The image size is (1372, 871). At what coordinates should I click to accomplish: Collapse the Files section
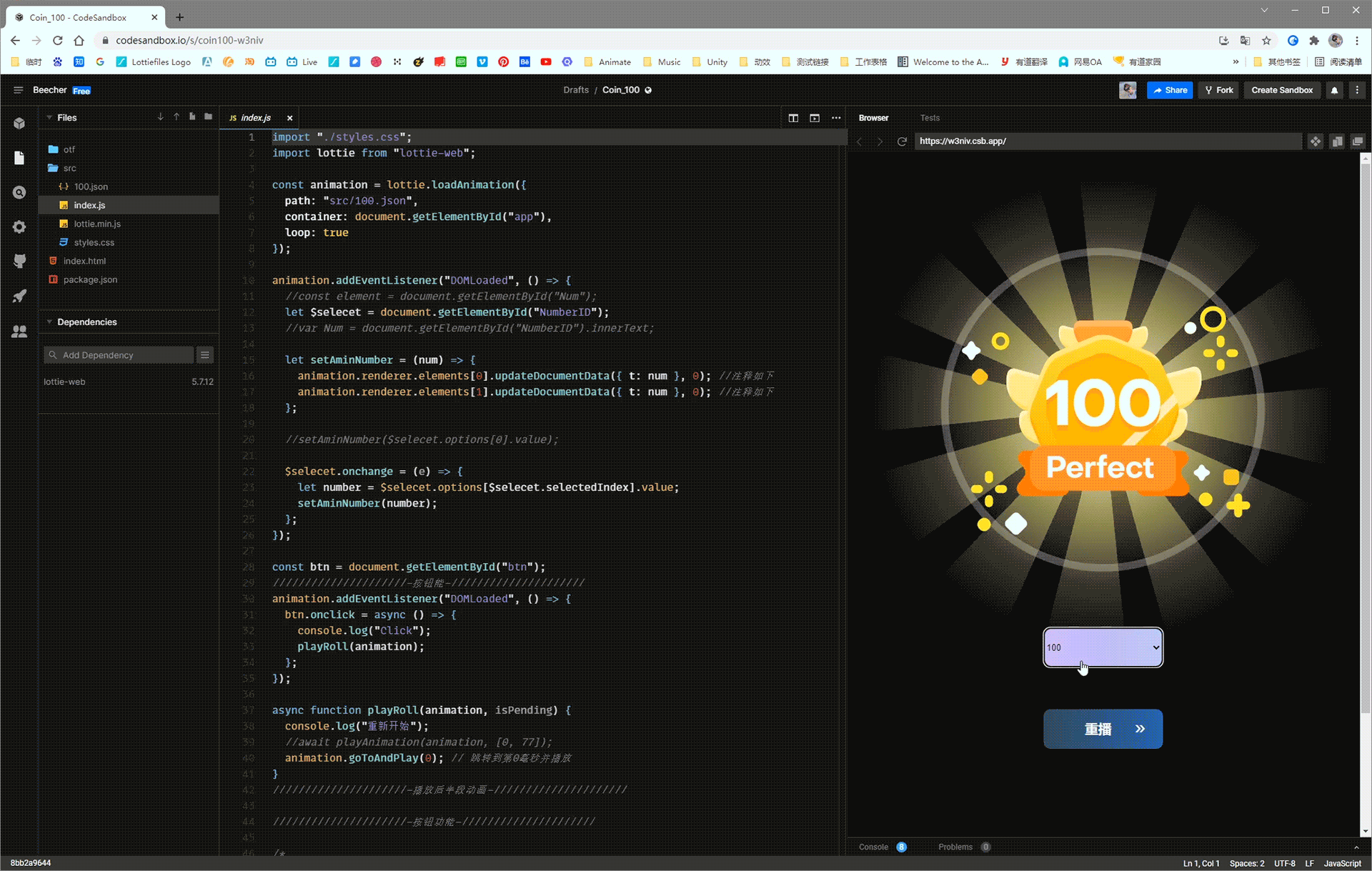(x=49, y=117)
